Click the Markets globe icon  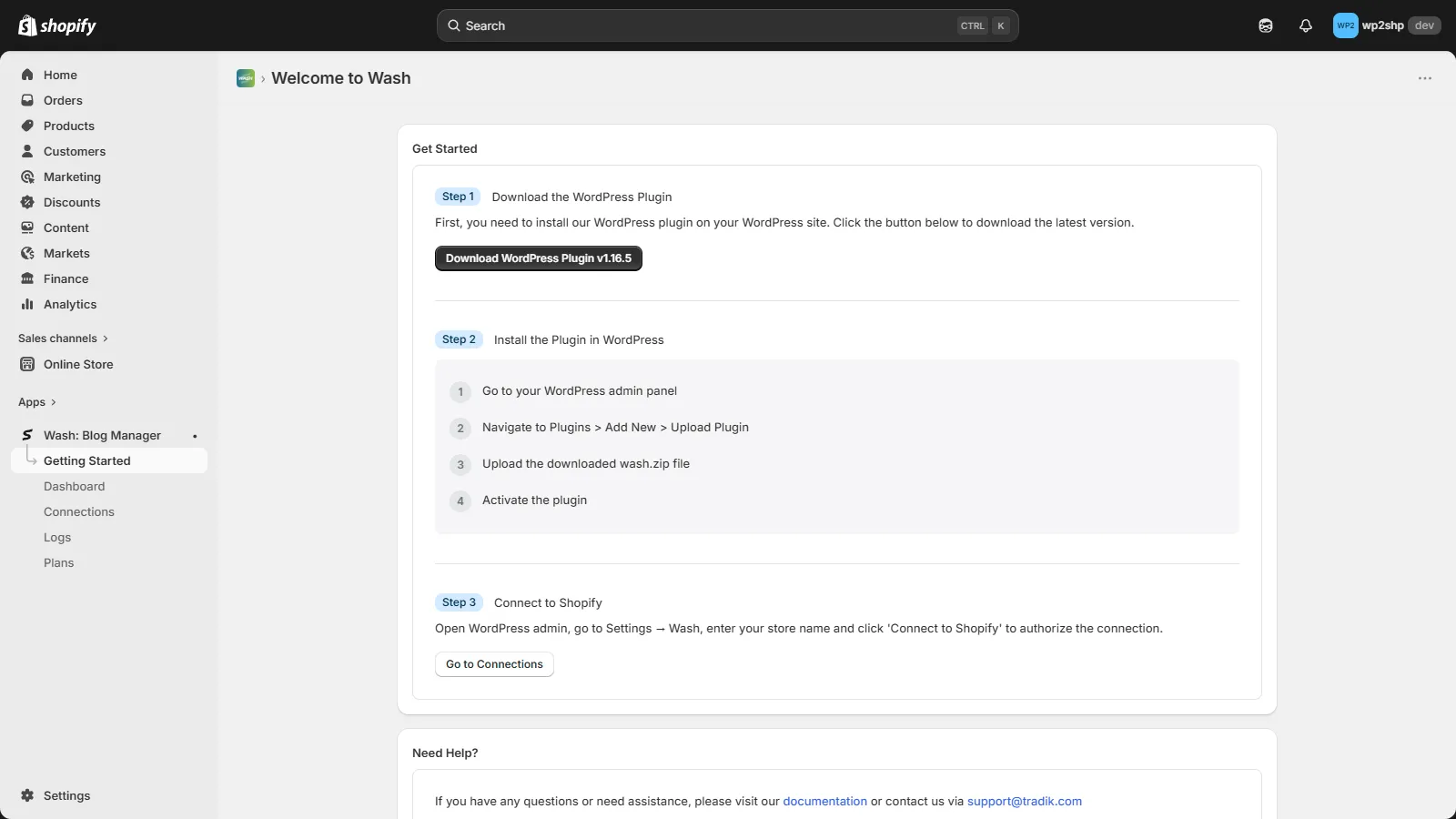(27, 253)
